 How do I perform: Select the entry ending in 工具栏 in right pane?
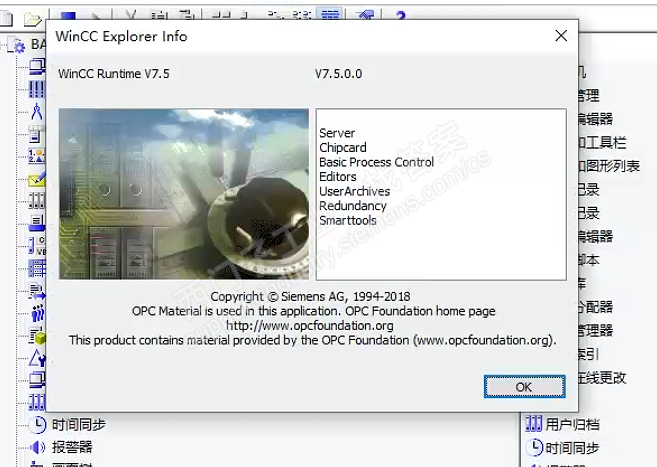point(603,142)
